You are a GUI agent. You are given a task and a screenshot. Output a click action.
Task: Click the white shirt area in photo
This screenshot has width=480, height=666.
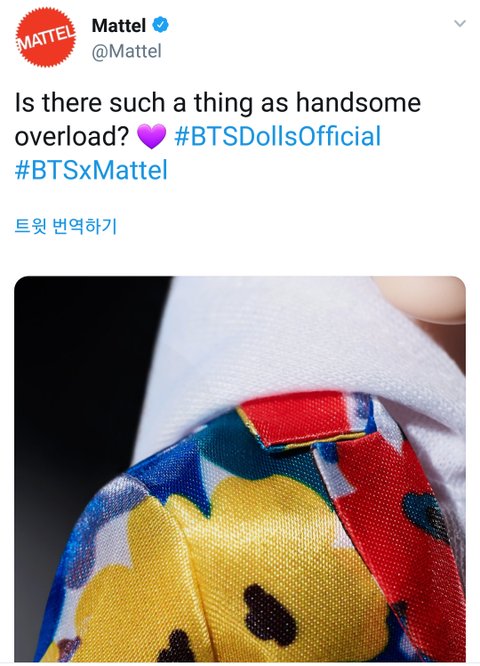[x=297, y=340]
